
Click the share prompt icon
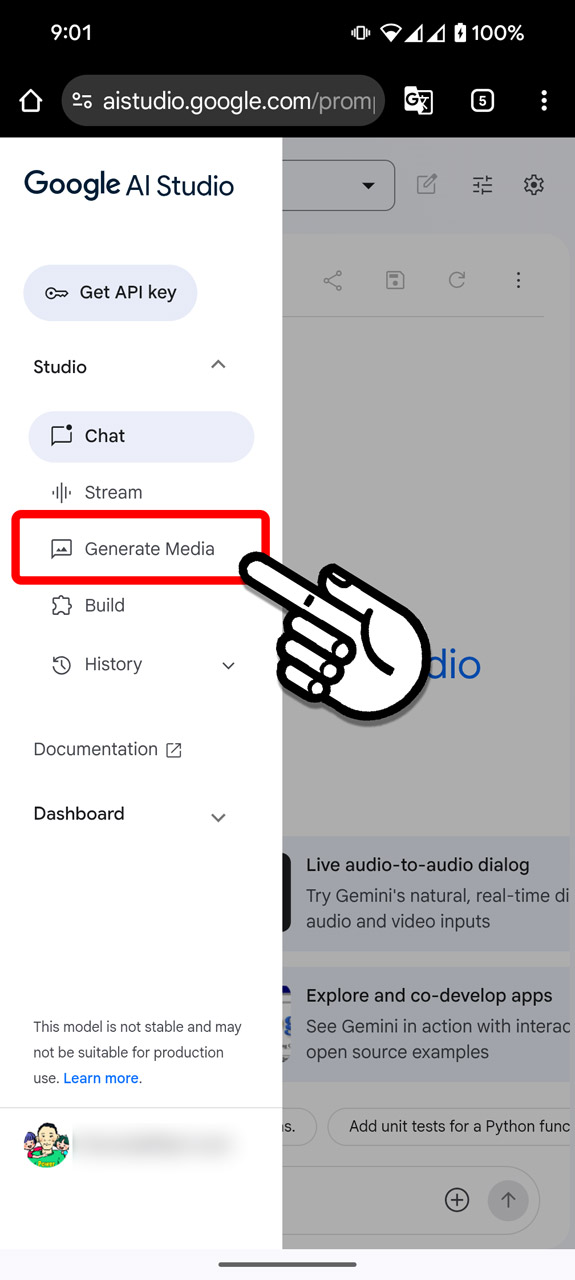(333, 280)
